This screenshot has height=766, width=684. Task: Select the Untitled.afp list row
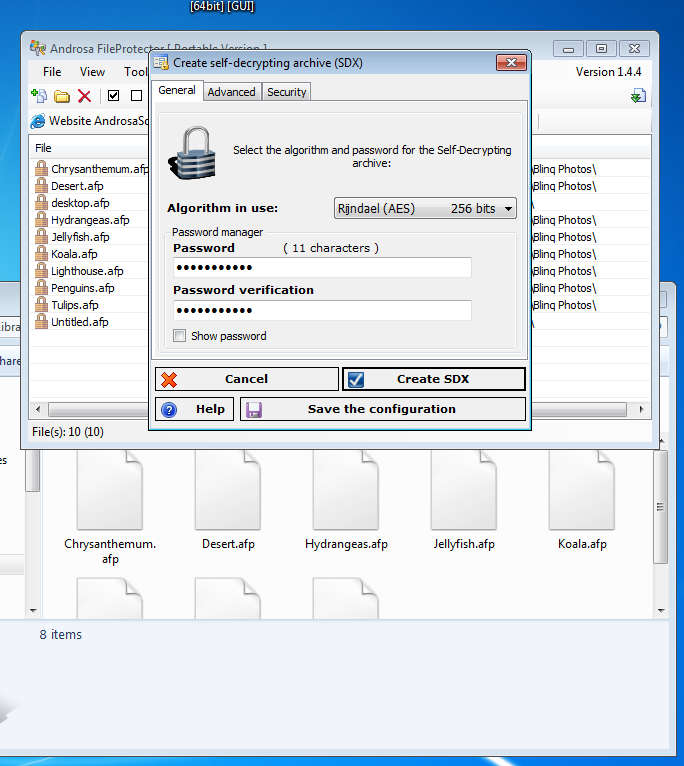coord(90,322)
